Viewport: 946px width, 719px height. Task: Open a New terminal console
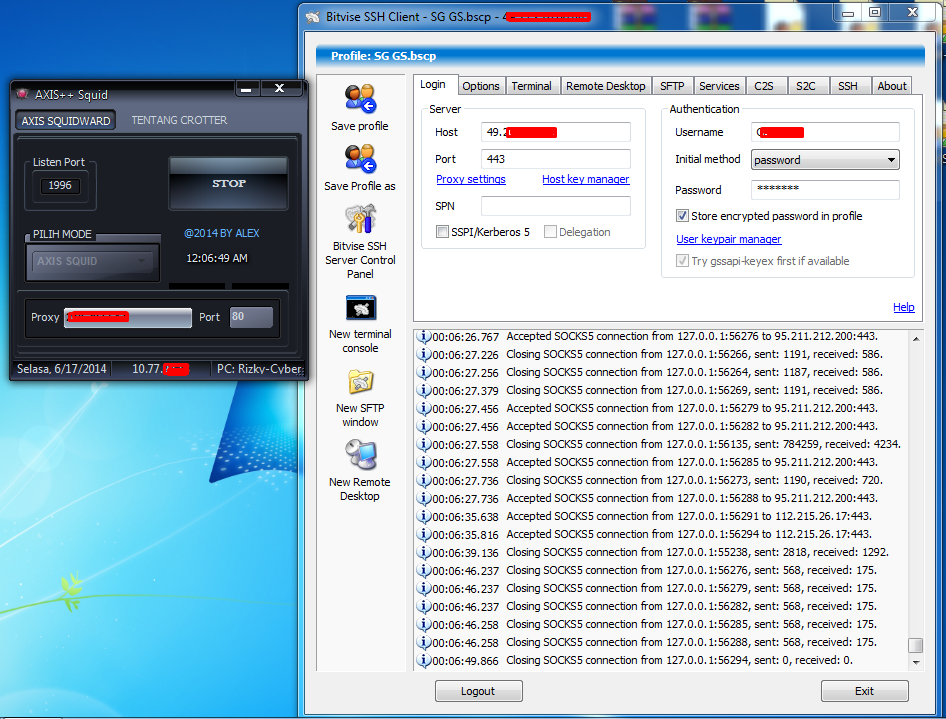[x=360, y=308]
